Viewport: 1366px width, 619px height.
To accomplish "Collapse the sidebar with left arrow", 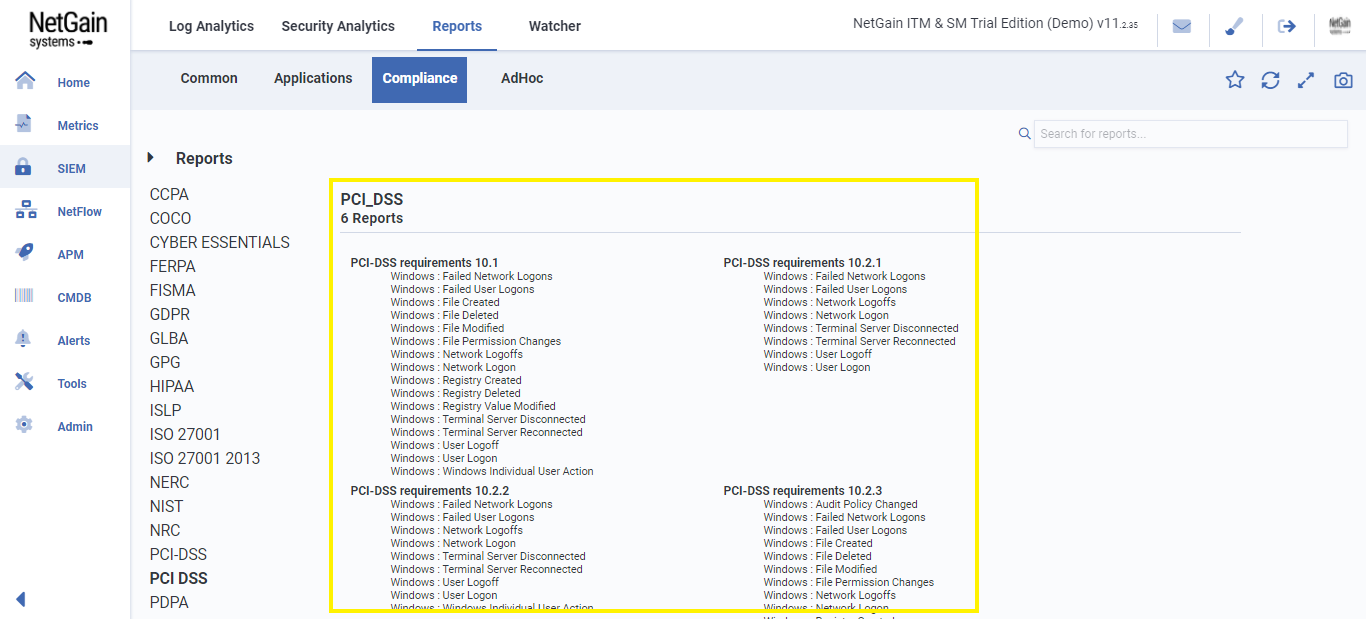I will click(x=20, y=599).
